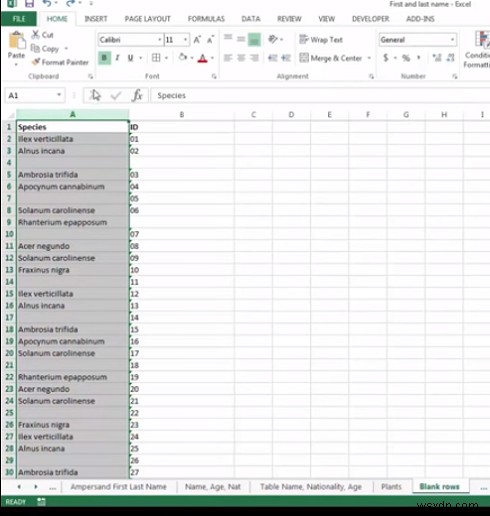This screenshot has width=490, height=516.
Task: Open Clipboard dialog launcher
Action: pyautogui.click(x=90, y=76)
